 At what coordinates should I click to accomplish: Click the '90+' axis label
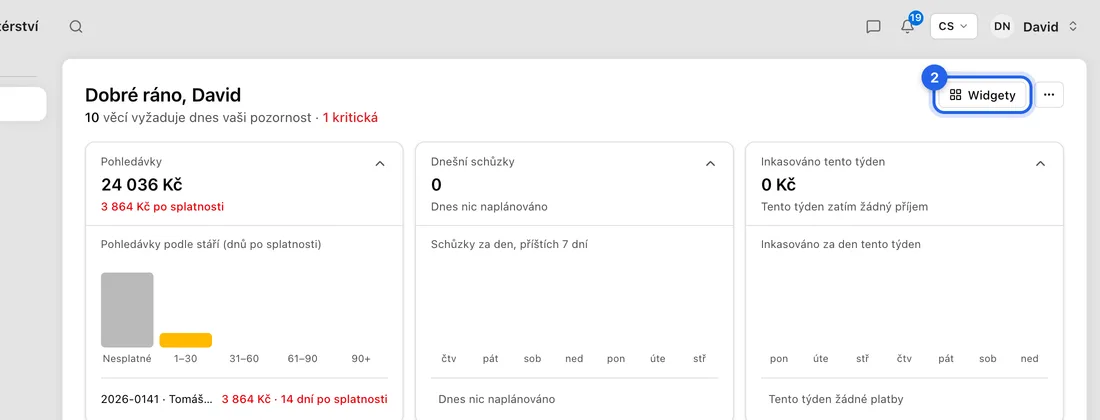(x=361, y=358)
